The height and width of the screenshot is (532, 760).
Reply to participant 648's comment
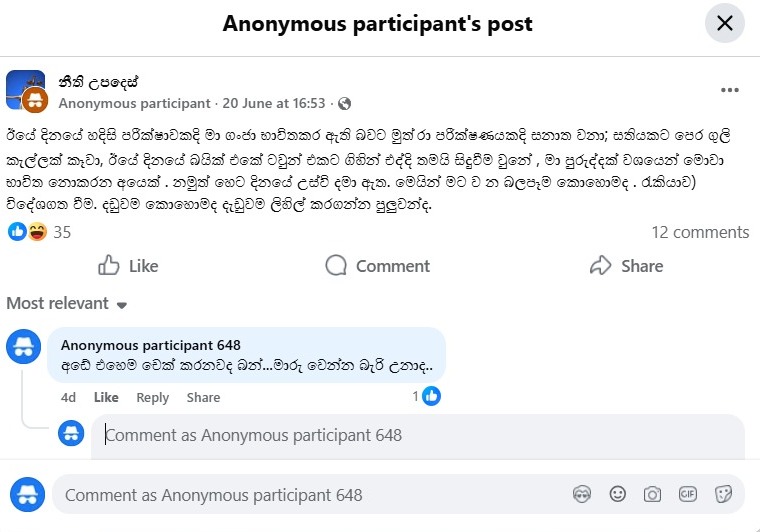click(152, 397)
